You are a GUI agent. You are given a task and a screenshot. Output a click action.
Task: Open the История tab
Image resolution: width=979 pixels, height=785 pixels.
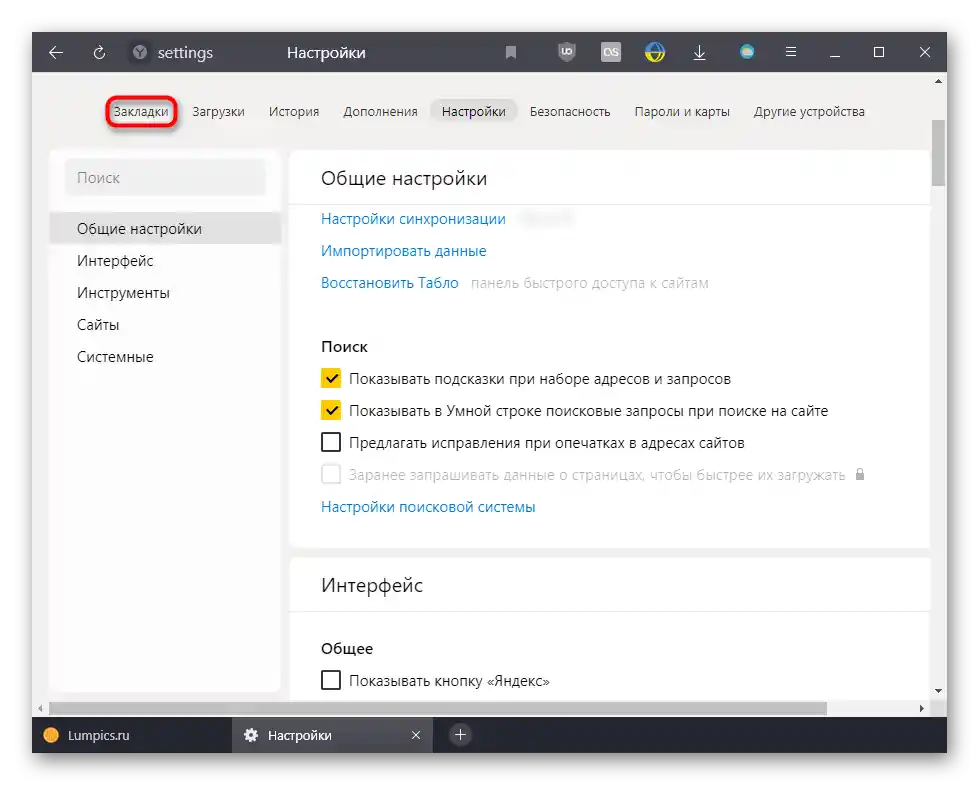(294, 112)
